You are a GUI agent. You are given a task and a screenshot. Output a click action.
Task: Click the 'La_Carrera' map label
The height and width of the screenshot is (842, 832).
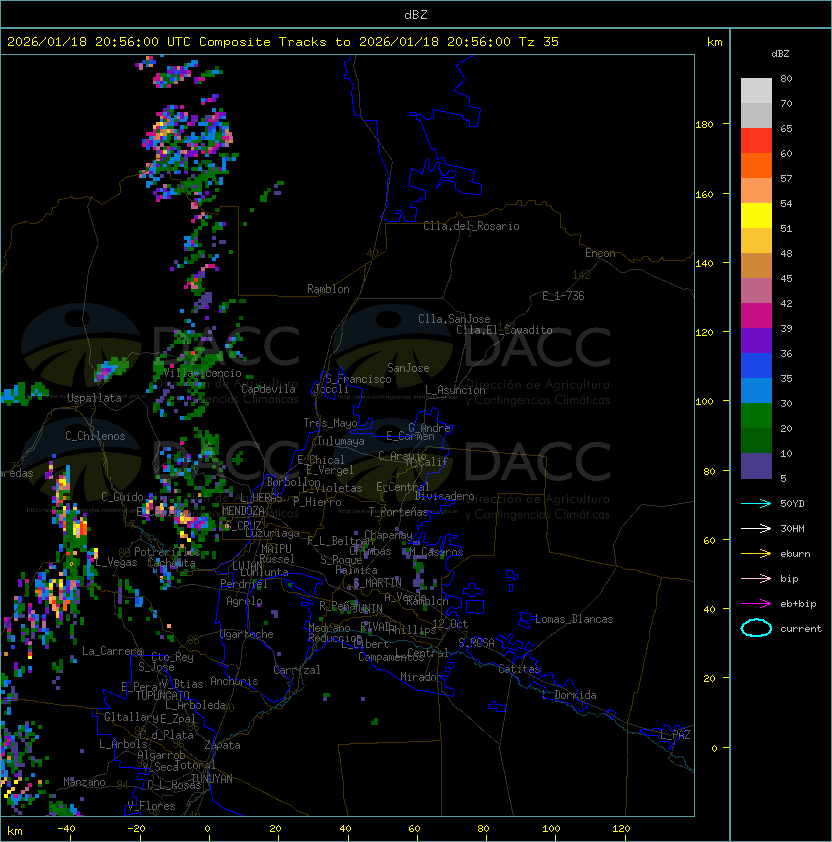coord(112,651)
